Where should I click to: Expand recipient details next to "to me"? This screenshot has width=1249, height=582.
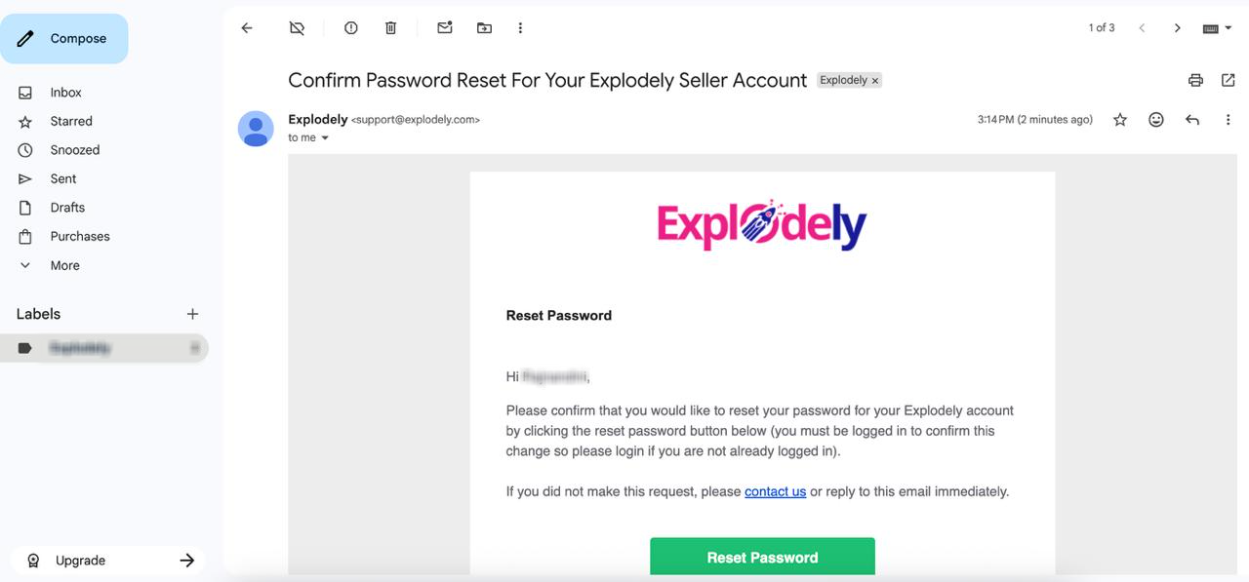(325, 138)
